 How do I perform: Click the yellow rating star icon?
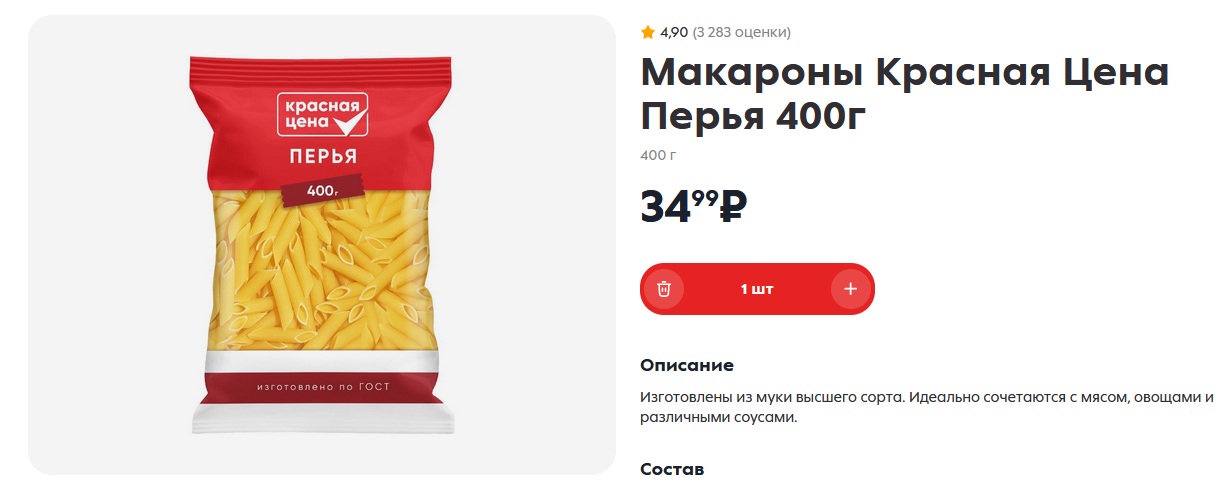click(x=648, y=32)
